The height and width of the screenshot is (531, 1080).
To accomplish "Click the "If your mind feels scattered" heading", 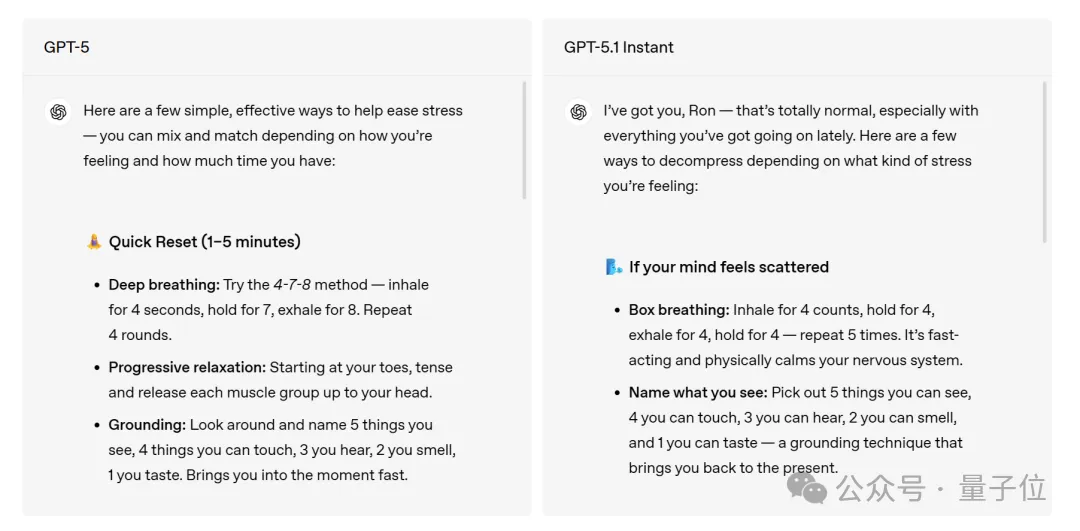I will pyautogui.click(x=729, y=267).
